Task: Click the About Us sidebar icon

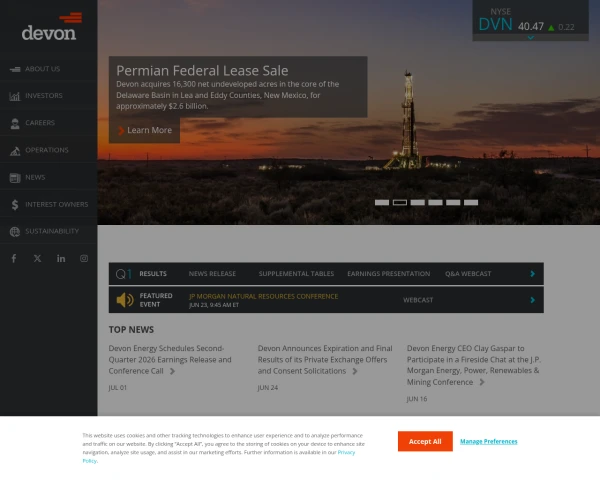Action: coord(15,69)
